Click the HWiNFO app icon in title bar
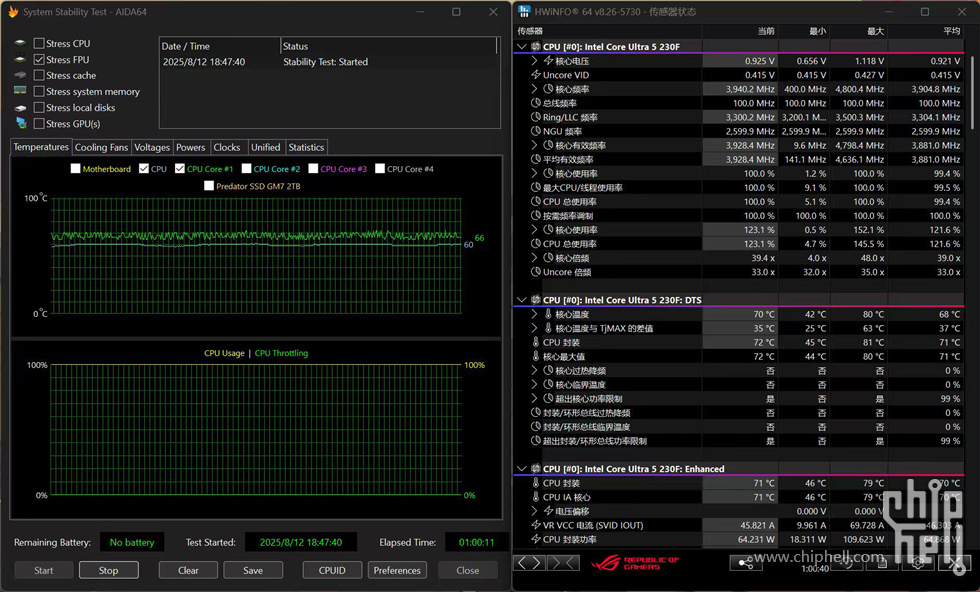Screen dimensions: 980x592 [x=524, y=11]
